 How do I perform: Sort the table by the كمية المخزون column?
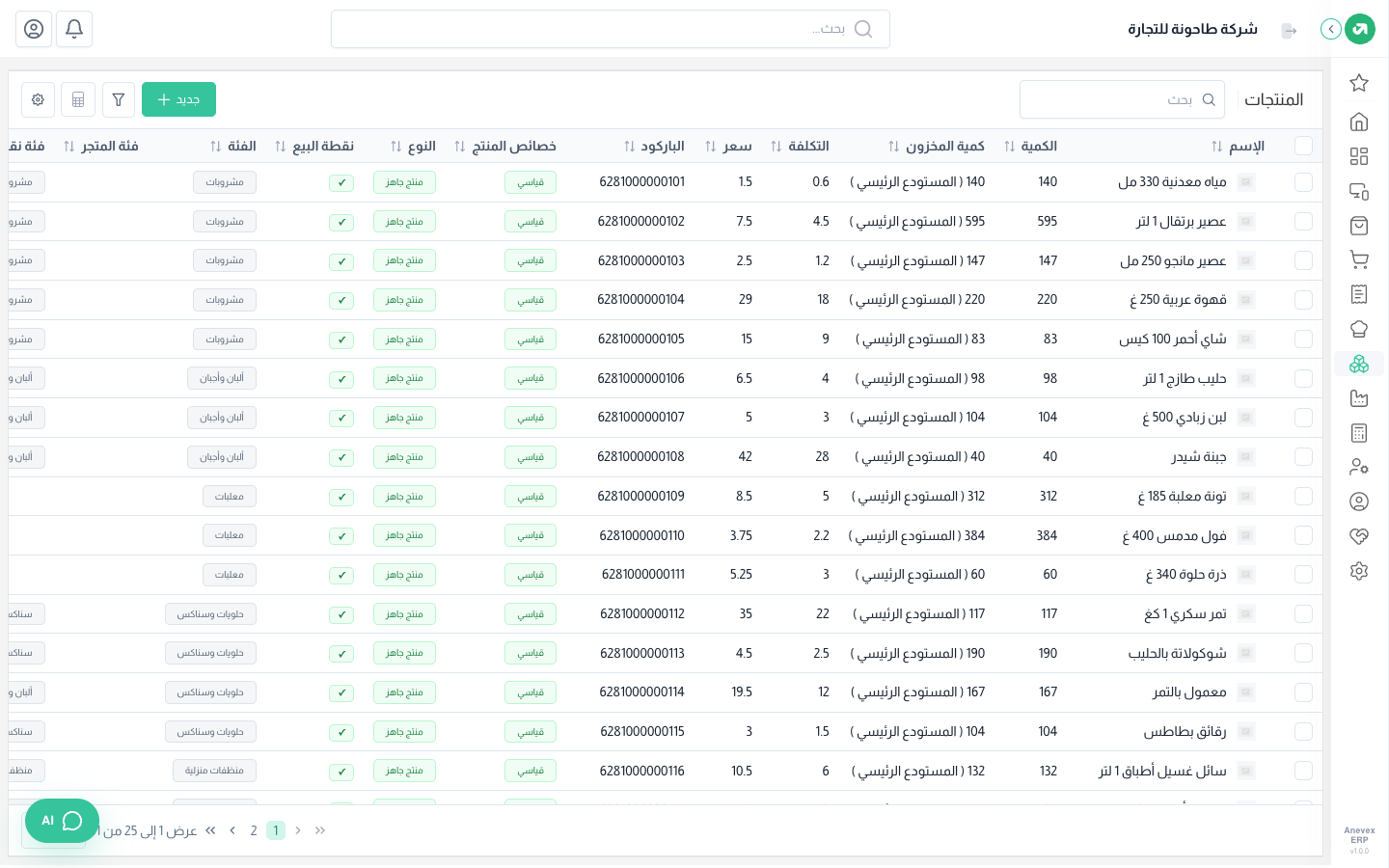pyautogui.click(x=893, y=147)
